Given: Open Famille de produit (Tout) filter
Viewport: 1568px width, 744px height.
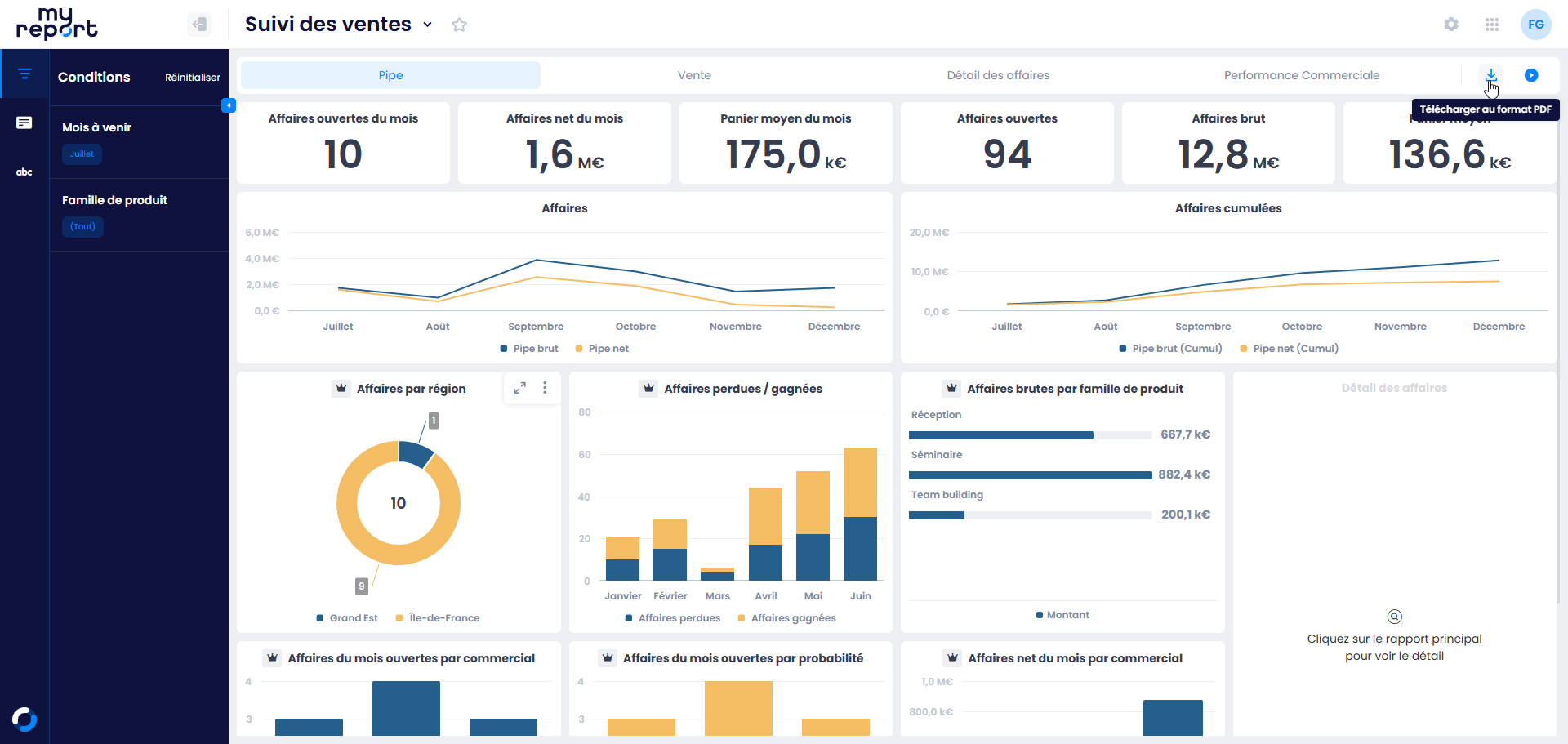Looking at the screenshot, I should coord(82,227).
